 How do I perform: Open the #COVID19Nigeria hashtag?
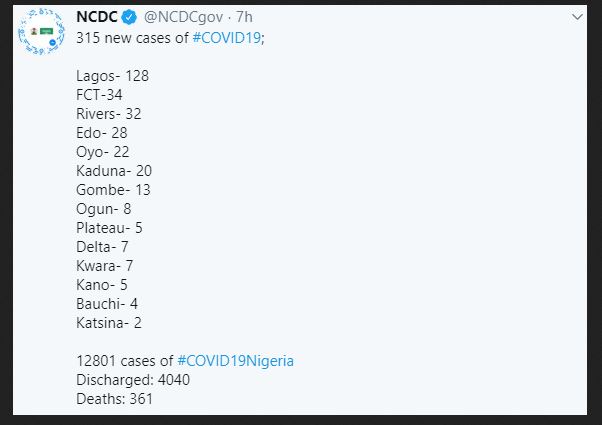[x=235, y=360]
